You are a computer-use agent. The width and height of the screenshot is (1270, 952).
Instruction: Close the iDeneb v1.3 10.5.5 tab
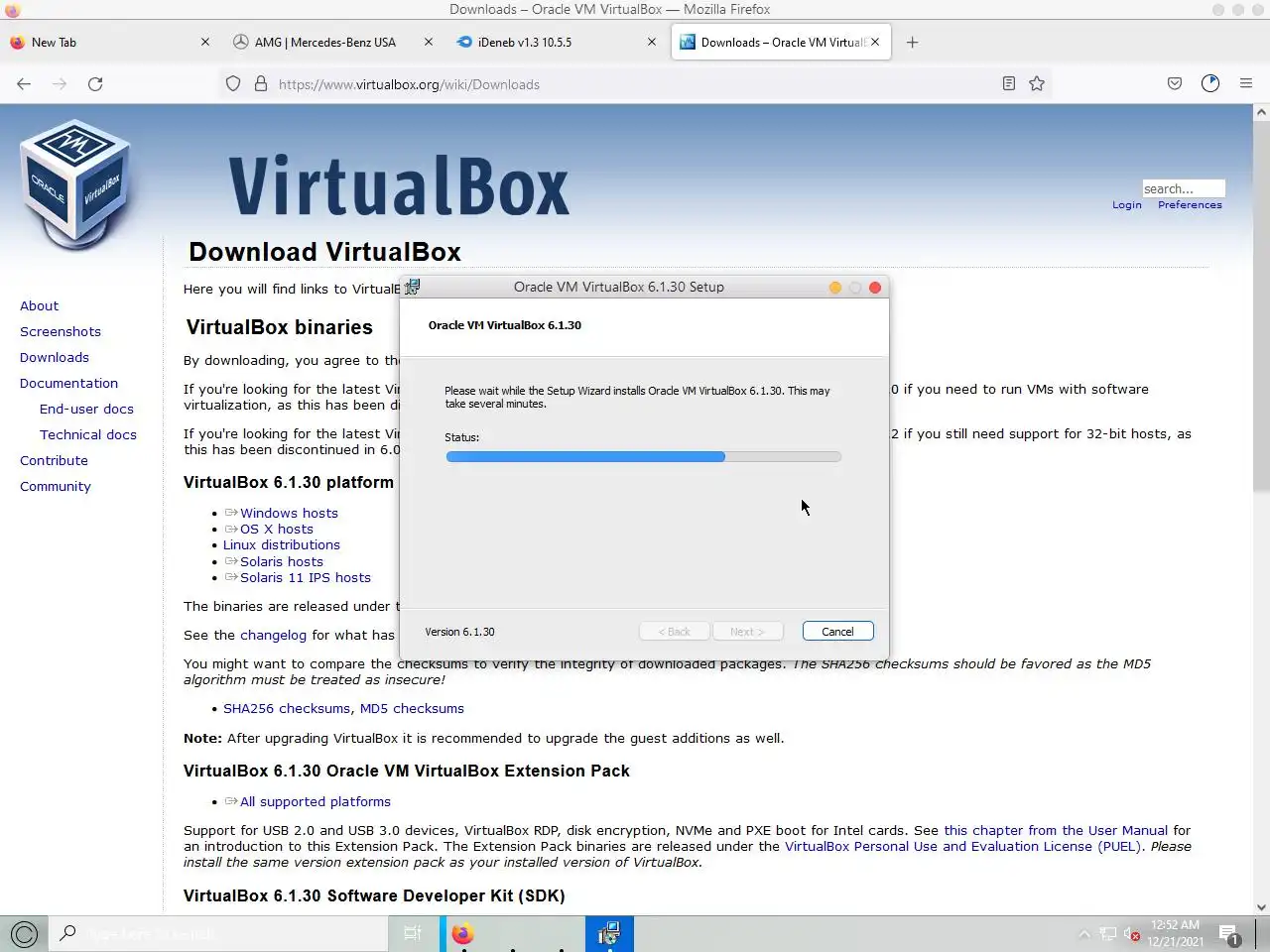point(652,43)
